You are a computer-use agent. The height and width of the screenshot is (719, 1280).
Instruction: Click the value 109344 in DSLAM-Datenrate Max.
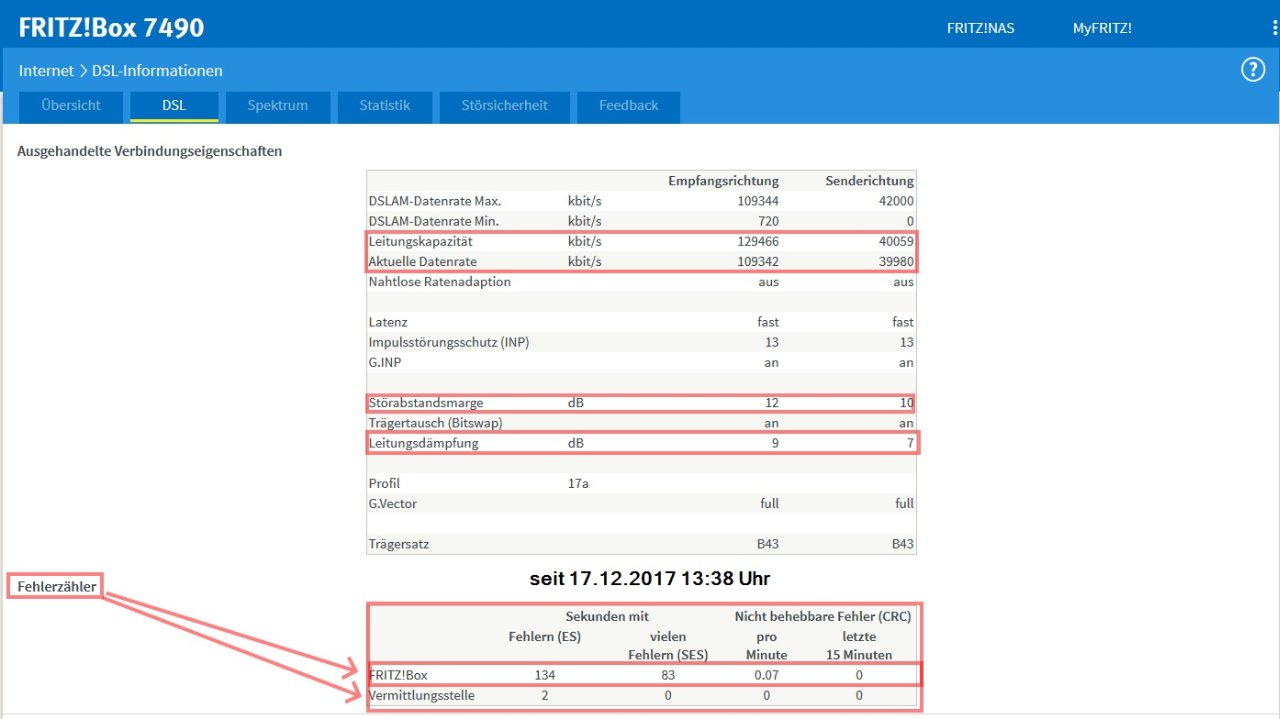[756, 201]
